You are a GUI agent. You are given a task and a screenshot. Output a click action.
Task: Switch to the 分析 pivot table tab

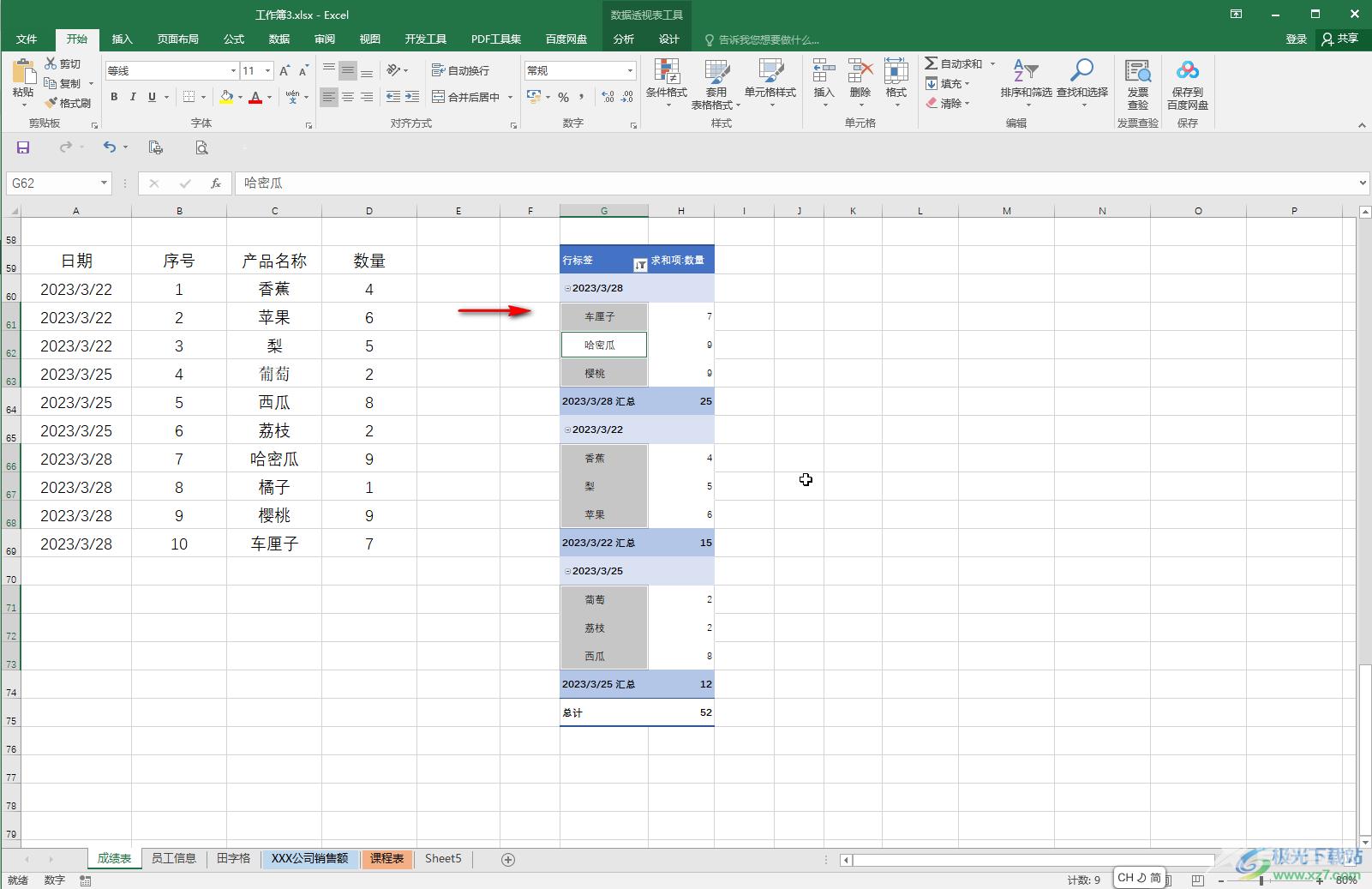pos(624,39)
